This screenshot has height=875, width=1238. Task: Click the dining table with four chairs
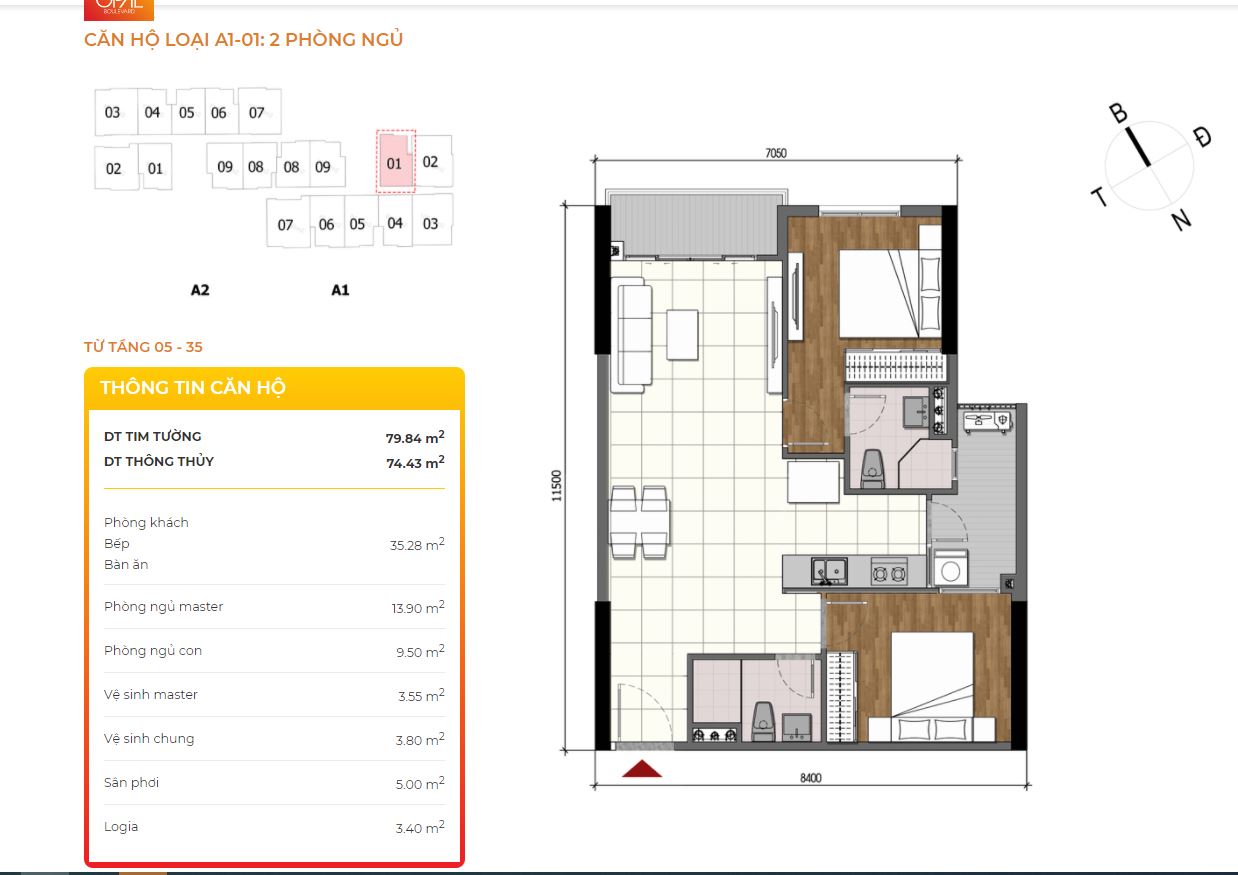tap(640, 522)
